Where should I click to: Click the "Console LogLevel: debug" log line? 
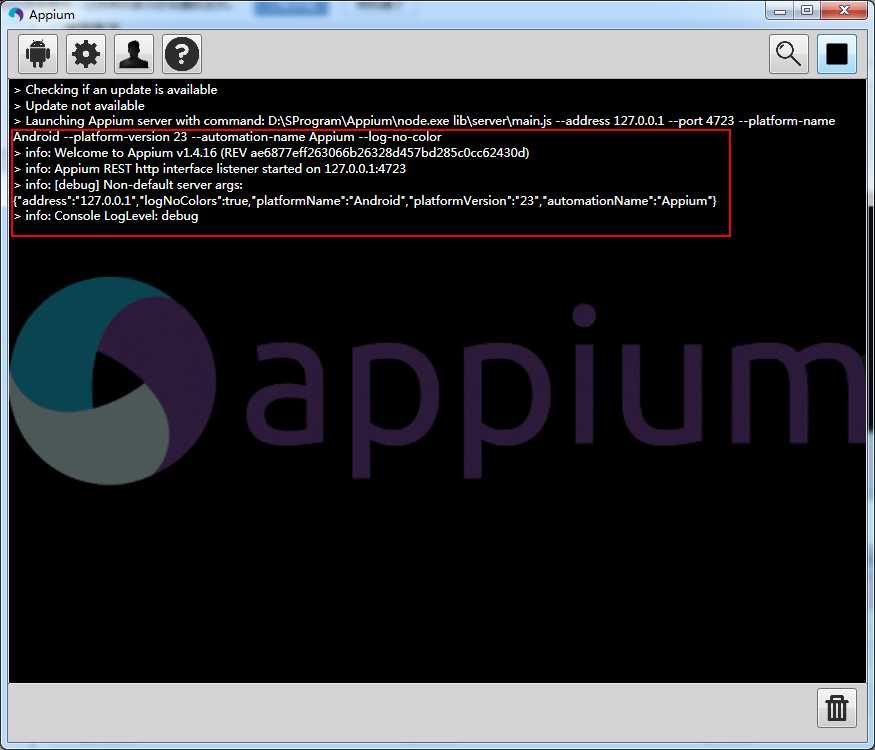point(106,216)
